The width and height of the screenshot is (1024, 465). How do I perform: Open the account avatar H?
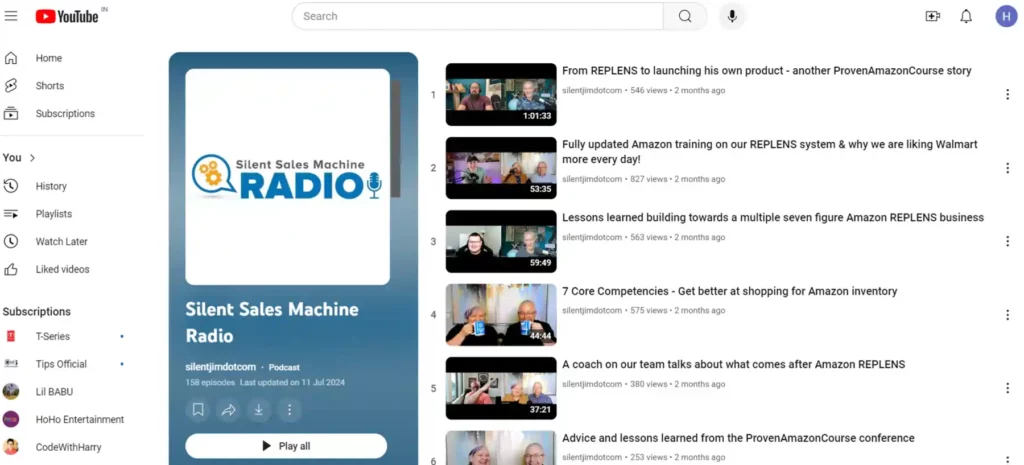click(1006, 16)
